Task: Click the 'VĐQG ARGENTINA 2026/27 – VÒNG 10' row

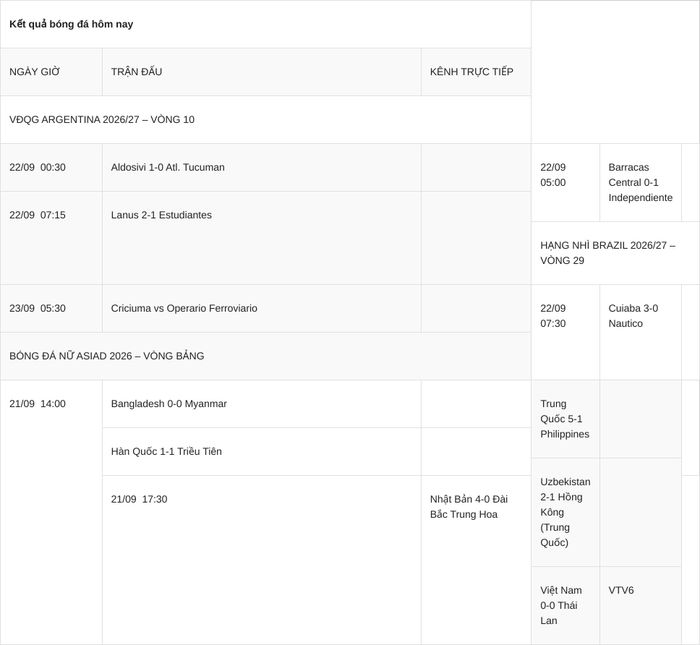Action: tap(266, 120)
